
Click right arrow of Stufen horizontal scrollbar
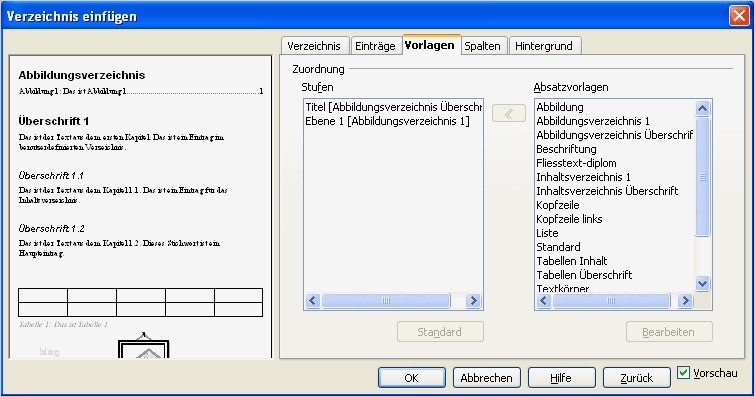[473, 301]
